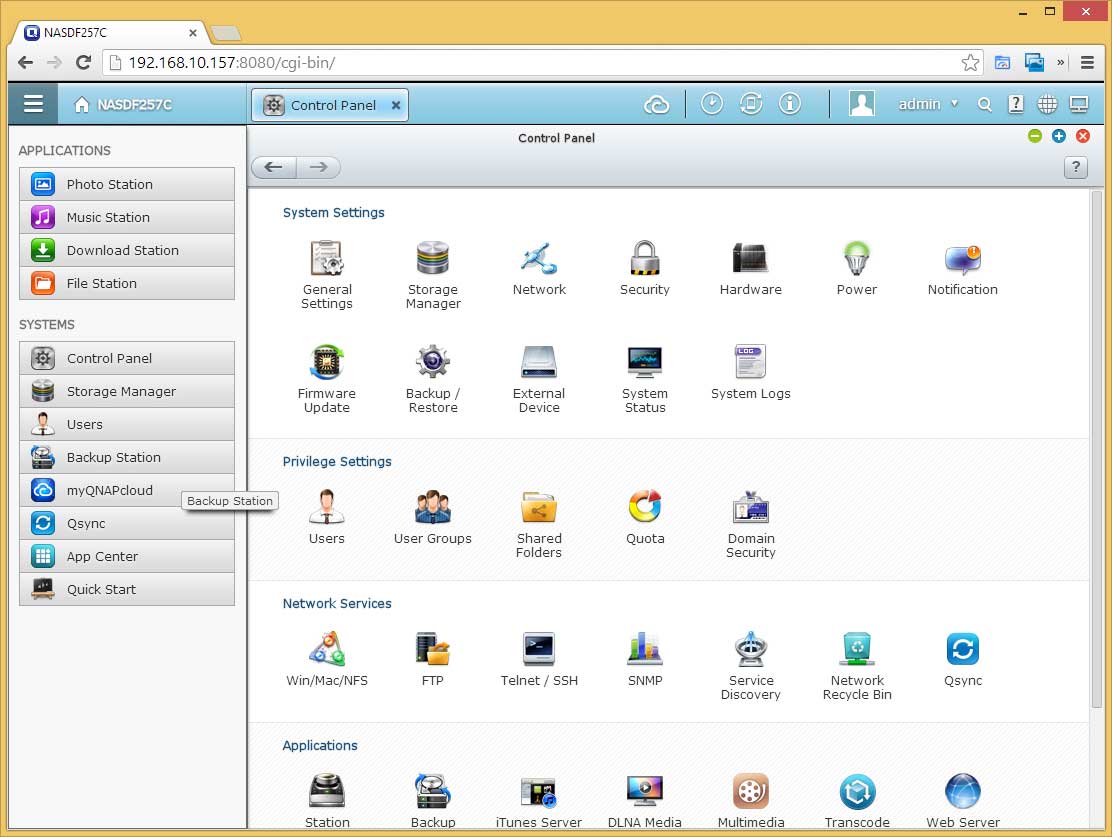Image resolution: width=1112 pixels, height=837 pixels.
Task: Open help icon in top bar
Action: tap(1016, 104)
